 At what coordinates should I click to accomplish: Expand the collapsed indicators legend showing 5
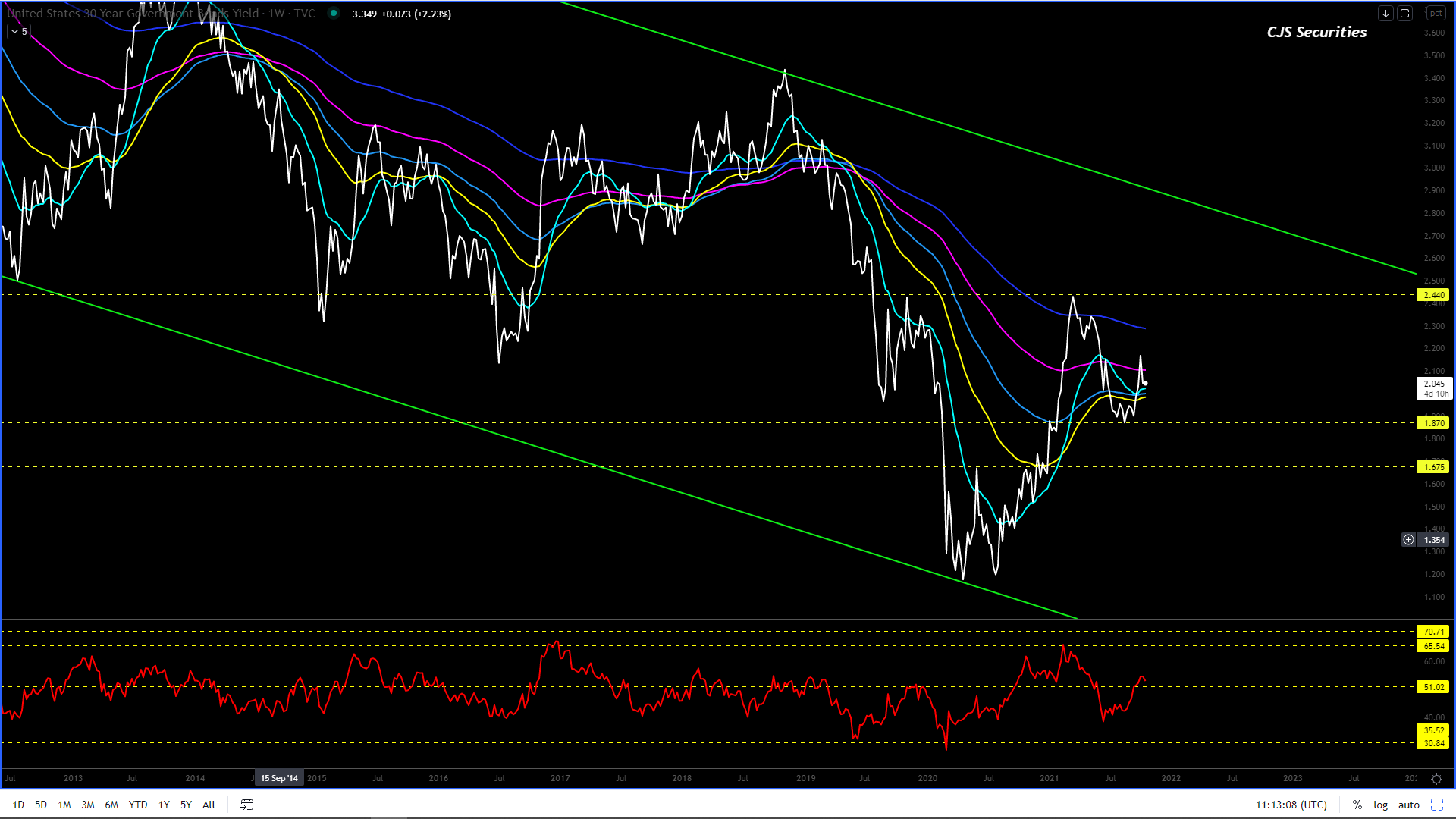(x=19, y=32)
